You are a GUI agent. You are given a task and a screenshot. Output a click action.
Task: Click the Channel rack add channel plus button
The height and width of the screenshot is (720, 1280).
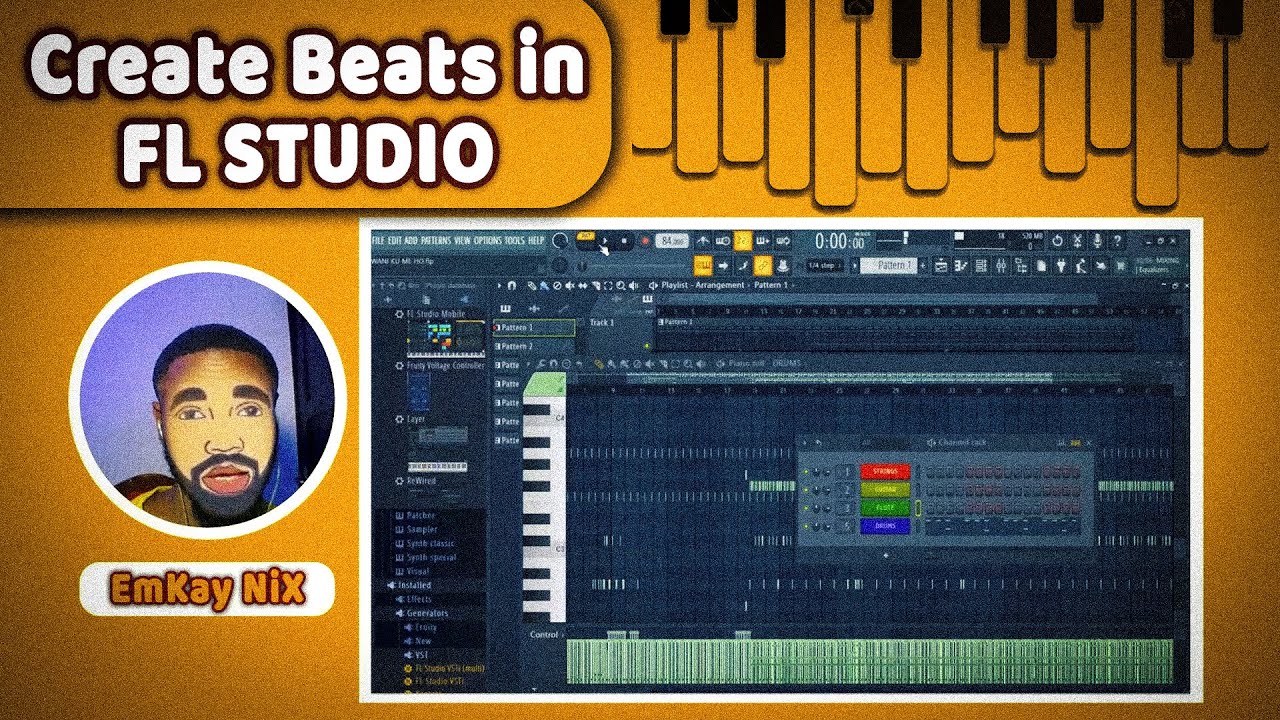[886, 555]
